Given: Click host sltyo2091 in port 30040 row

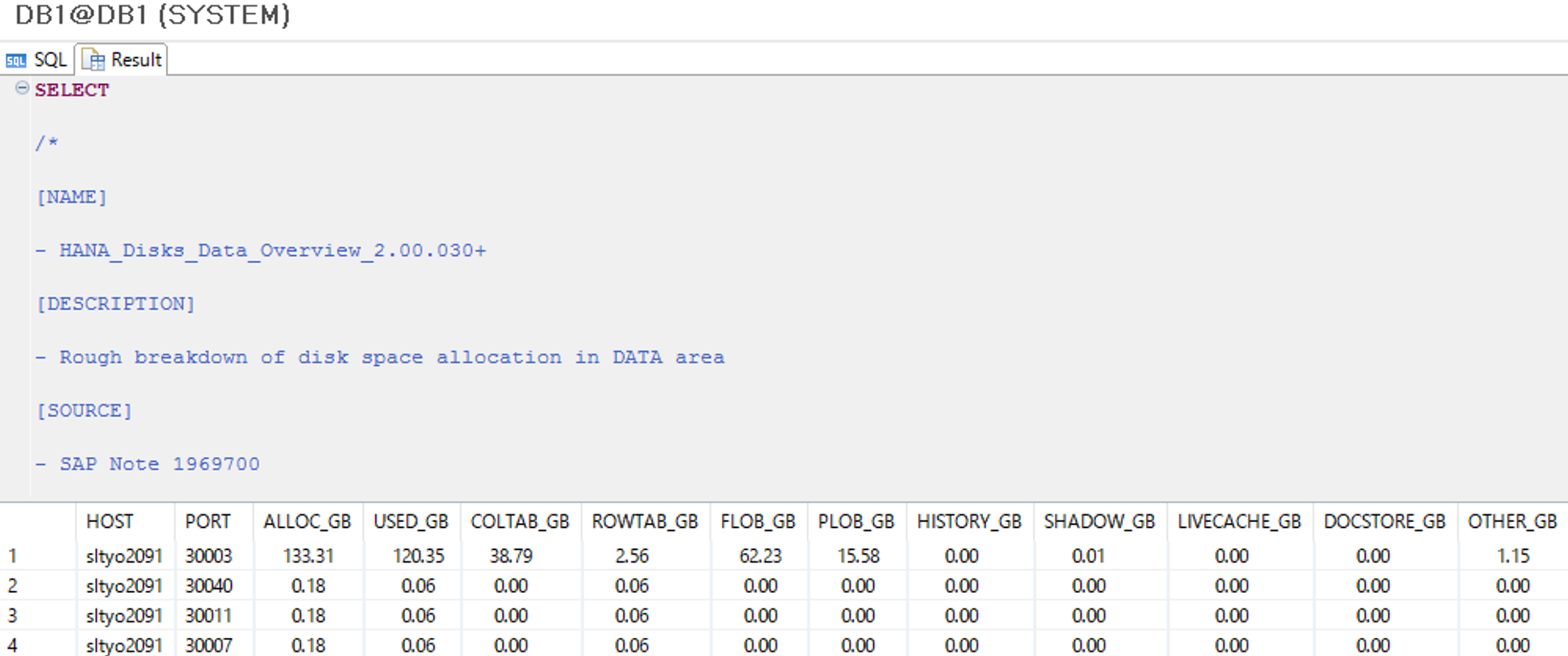Looking at the screenshot, I should [x=124, y=586].
